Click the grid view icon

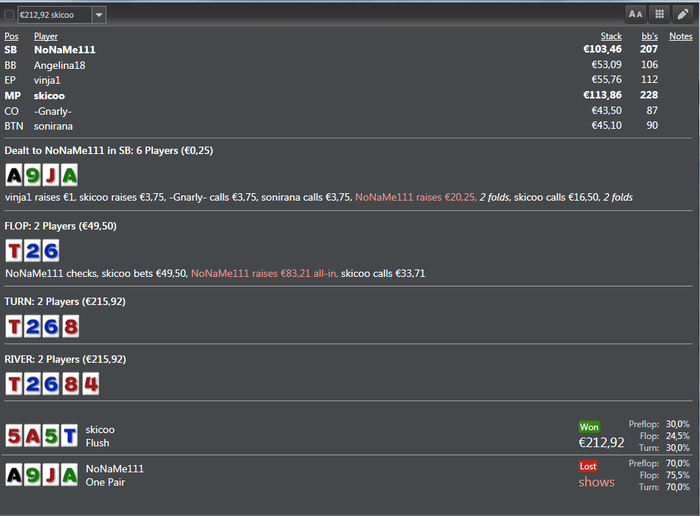click(x=659, y=14)
